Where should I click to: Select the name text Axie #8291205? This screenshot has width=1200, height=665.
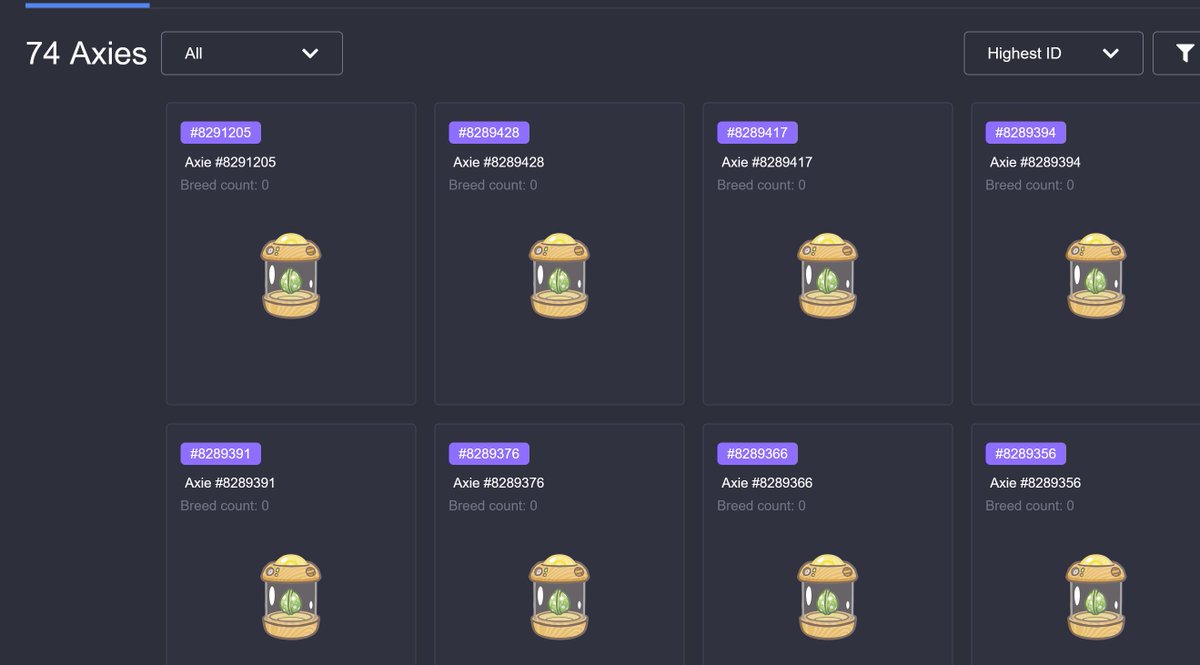coord(230,162)
